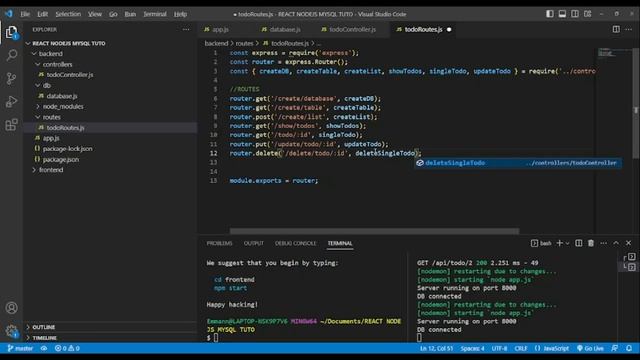
Task: Switch to the Debug Console tab
Action: pyautogui.click(x=296, y=243)
